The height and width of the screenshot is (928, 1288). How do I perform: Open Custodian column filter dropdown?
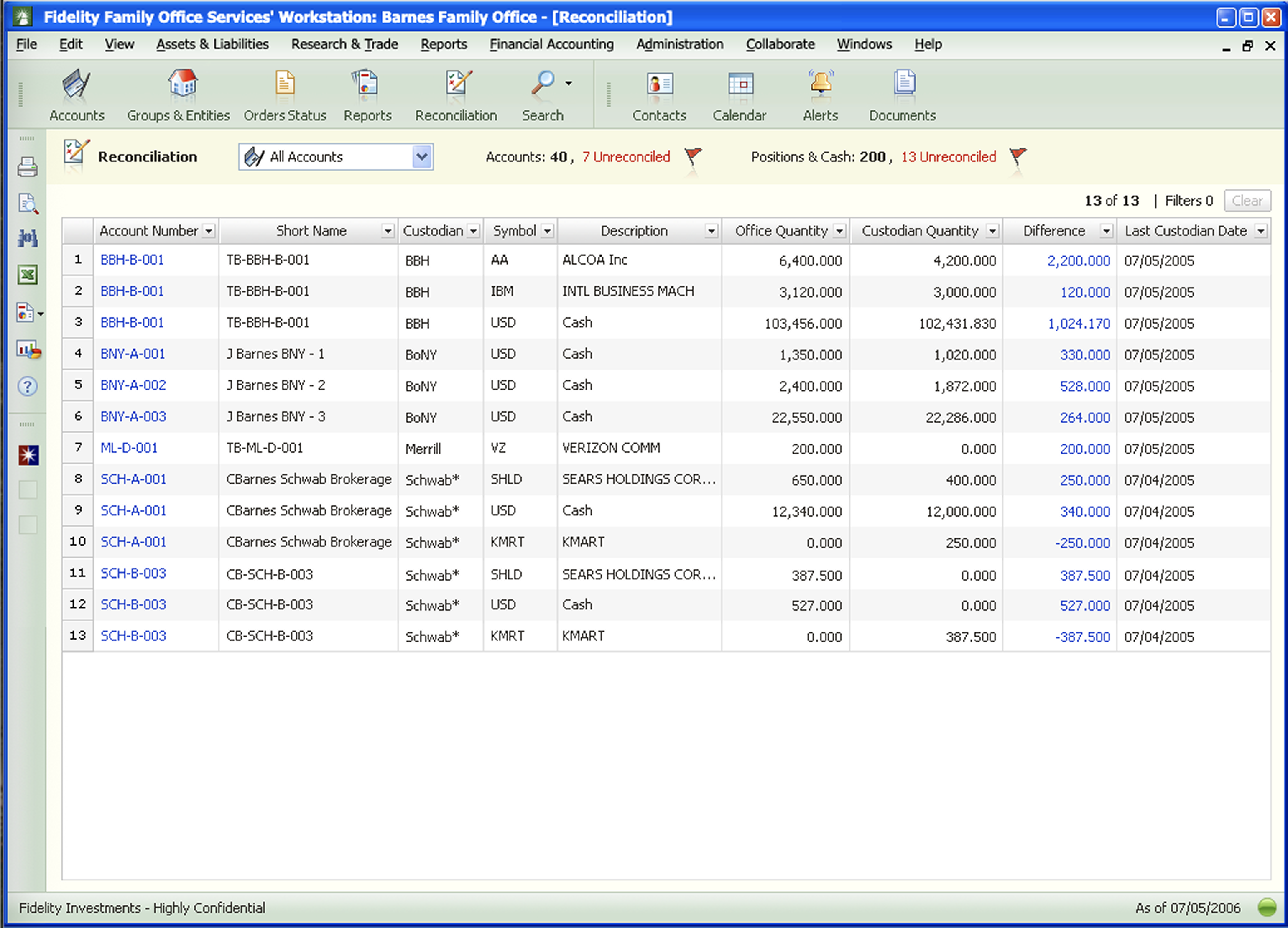tap(474, 231)
